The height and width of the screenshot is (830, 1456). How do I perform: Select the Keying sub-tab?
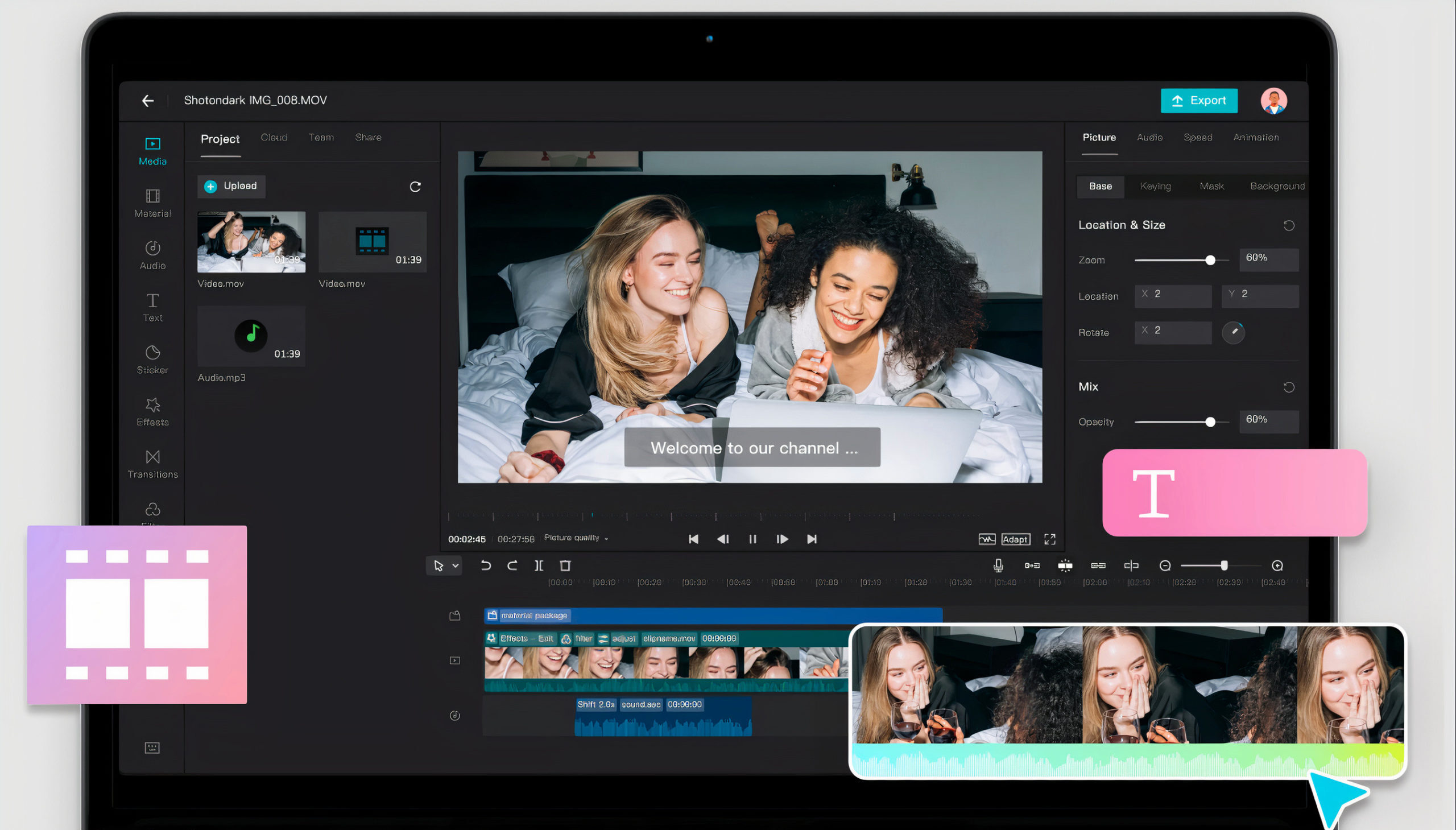pos(1155,187)
